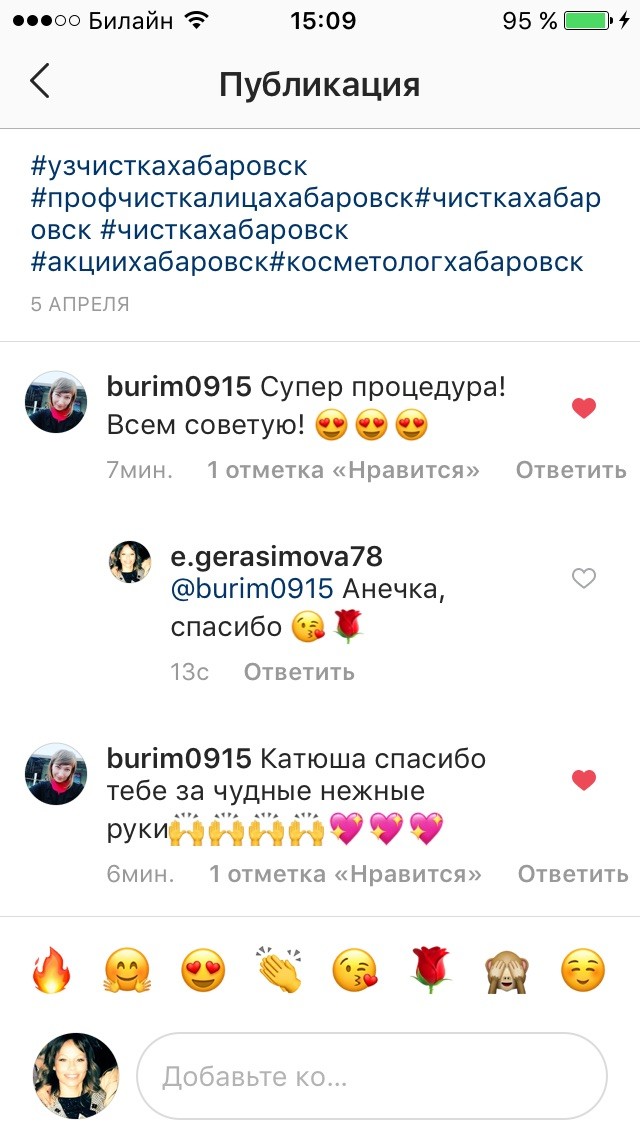Open the @burim0915 mention link
640x1136 pixels.
pyautogui.click(x=252, y=588)
